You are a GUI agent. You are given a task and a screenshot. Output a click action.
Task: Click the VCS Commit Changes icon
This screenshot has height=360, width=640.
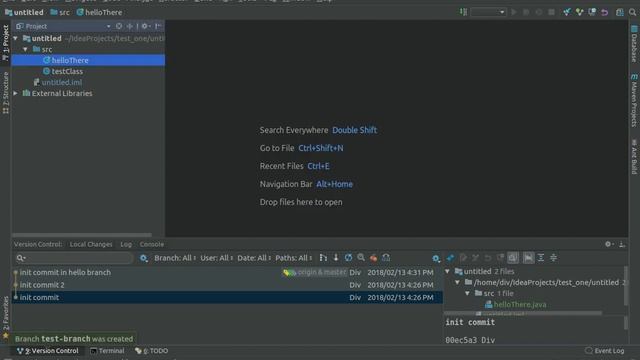coord(580,12)
